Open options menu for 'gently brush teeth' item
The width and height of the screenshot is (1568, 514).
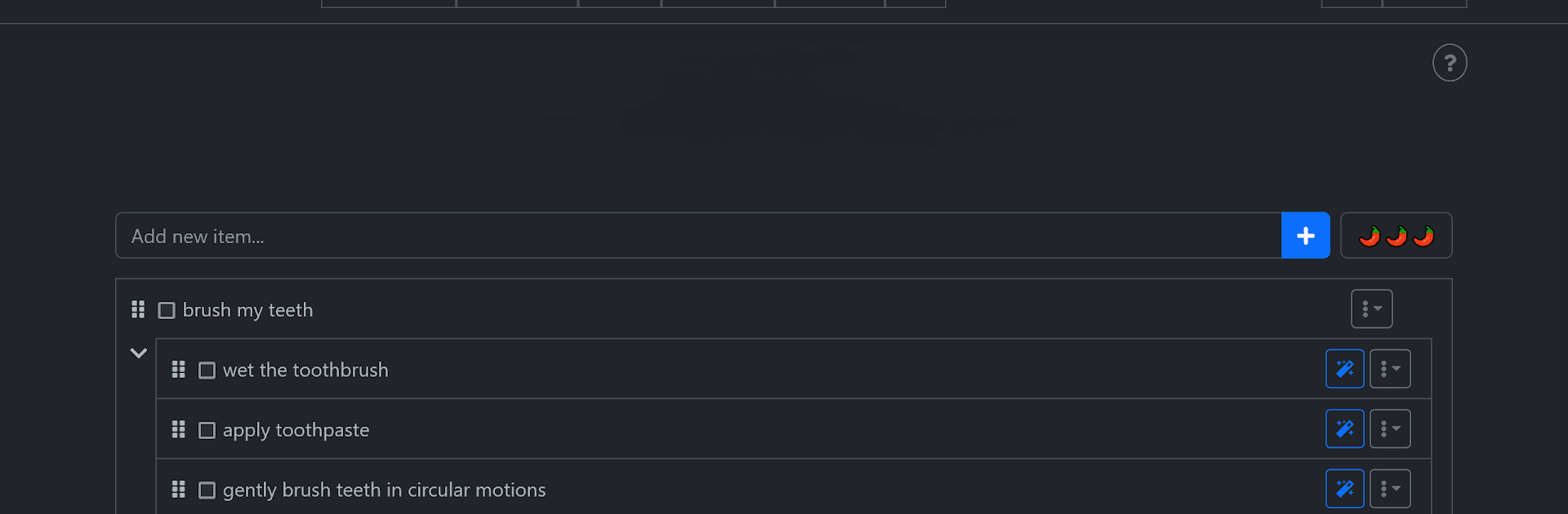(x=1390, y=489)
